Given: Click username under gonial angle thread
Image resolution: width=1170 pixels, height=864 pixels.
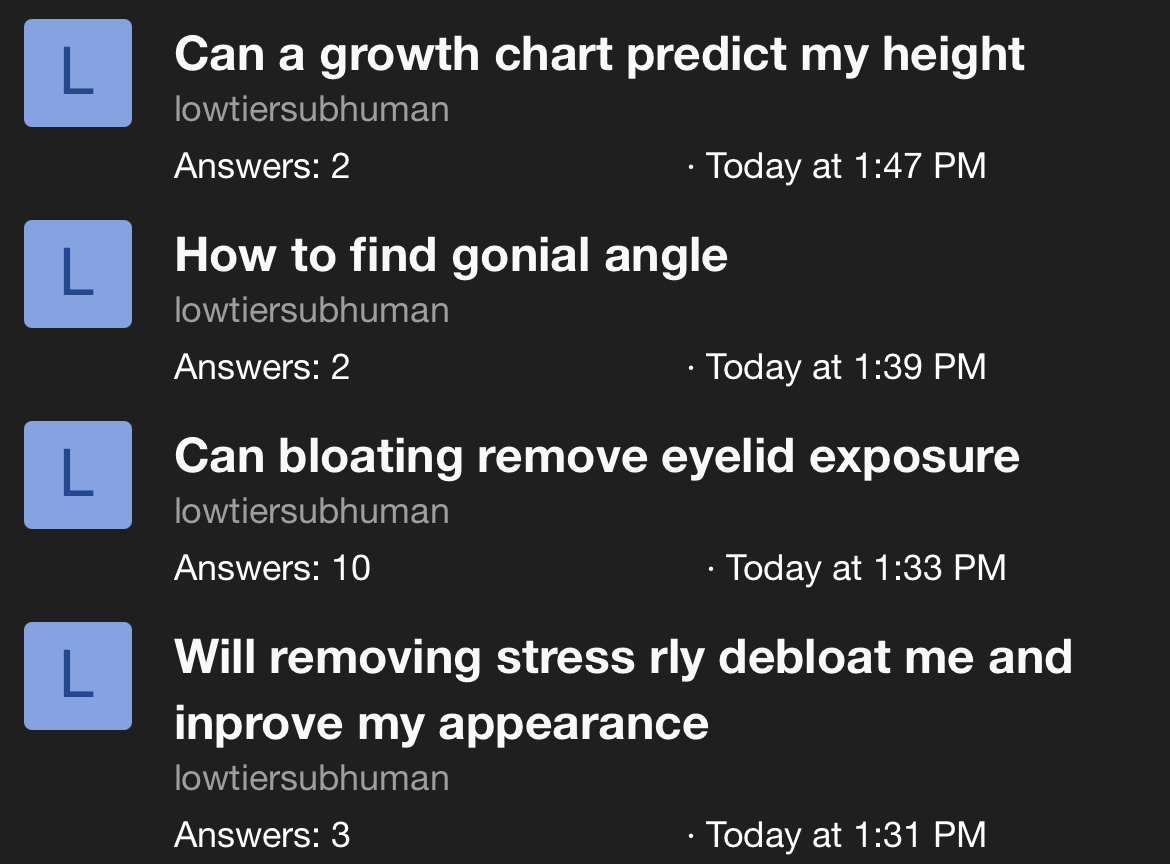Looking at the screenshot, I should pos(312,310).
